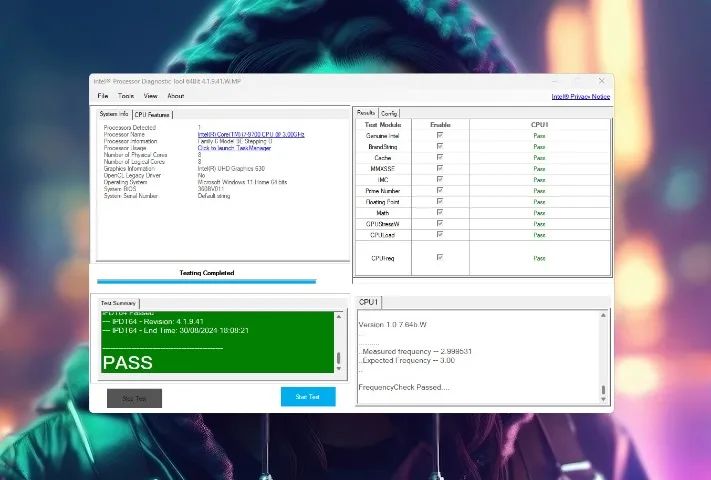
Task: Select the Results tab
Action: [366, 113]
